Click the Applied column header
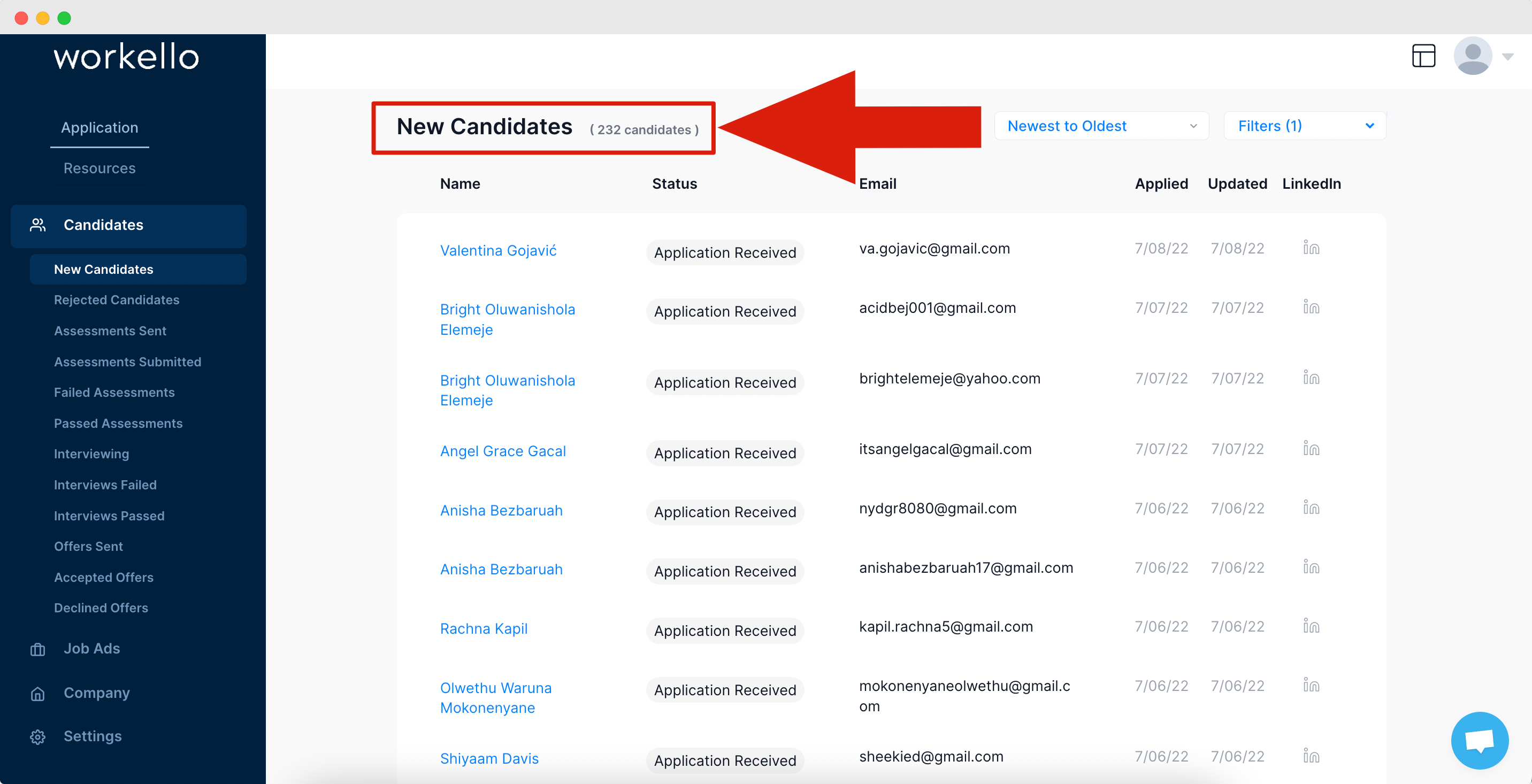Image resolution: width=1532 pixels, height=784 pixels. coord(1161,183)
